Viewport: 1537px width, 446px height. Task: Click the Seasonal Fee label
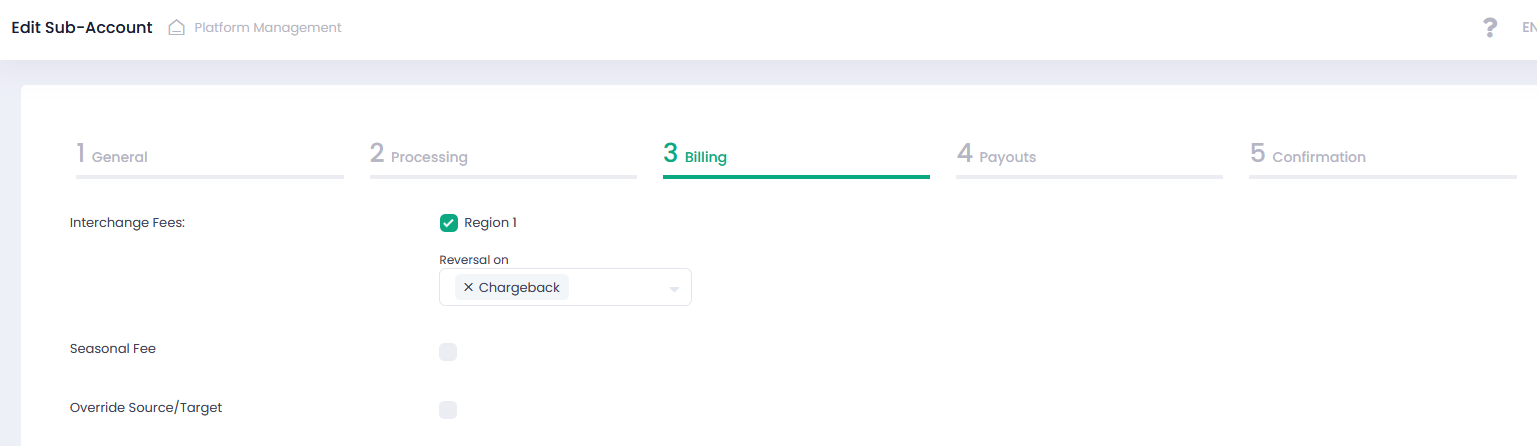point(113,350)
